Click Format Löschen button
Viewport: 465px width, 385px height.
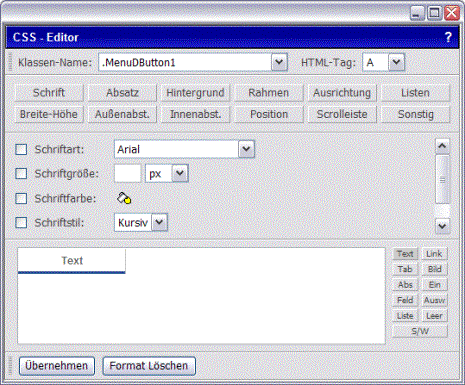149,366
